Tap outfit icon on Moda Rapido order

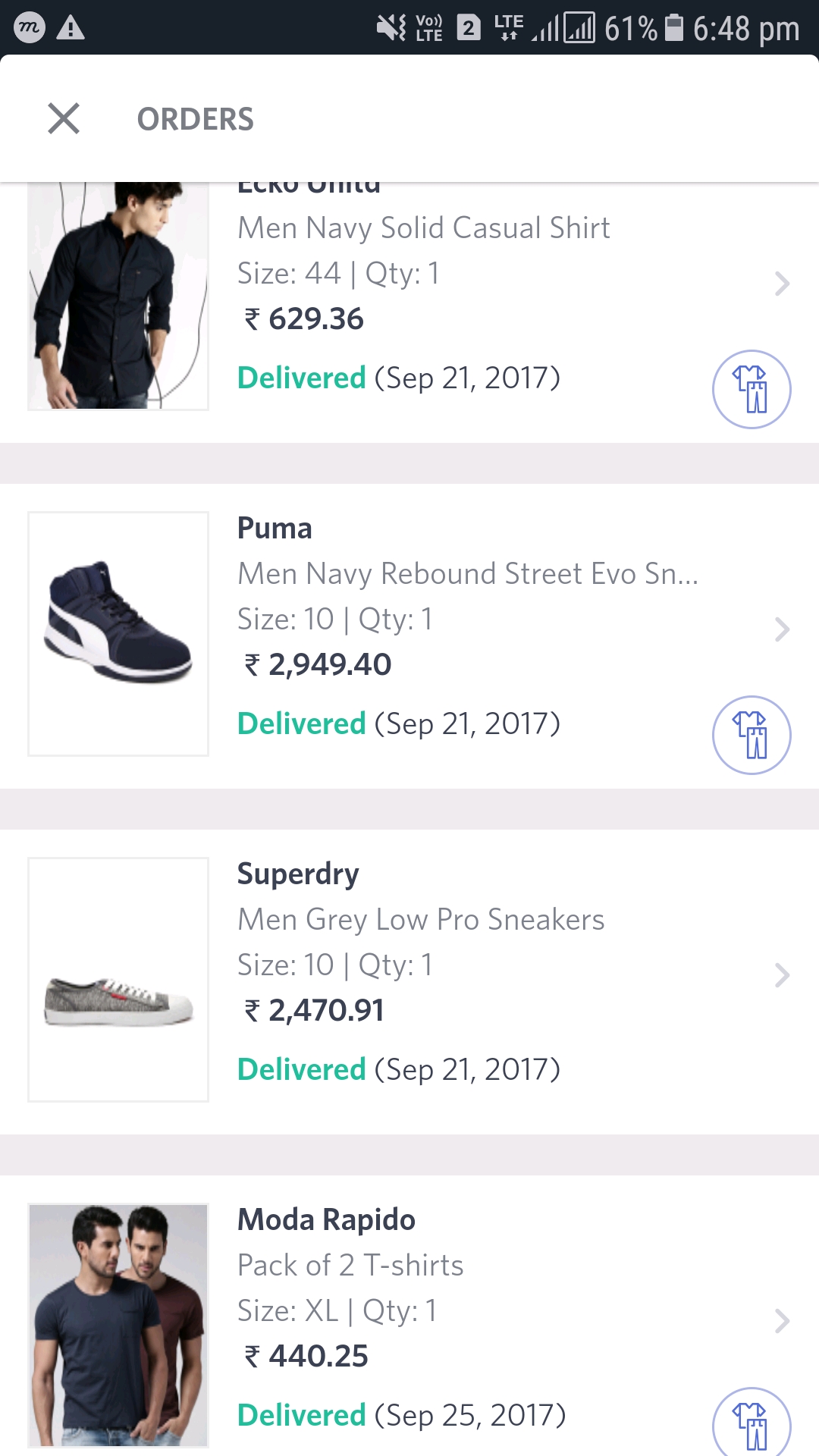click(x=752, y=1423)
